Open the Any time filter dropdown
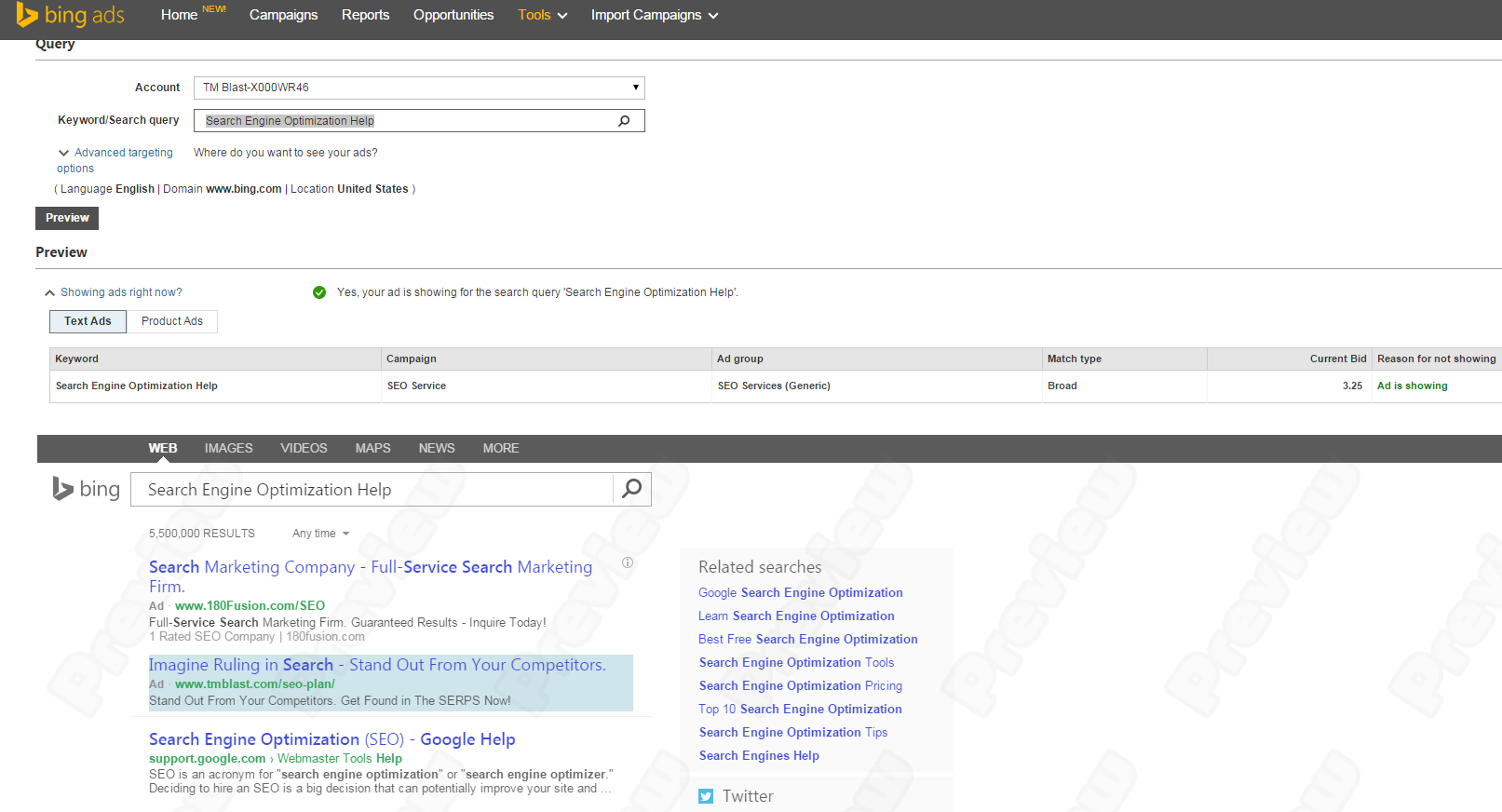1502x812 pixels. (x=320, y=534)
